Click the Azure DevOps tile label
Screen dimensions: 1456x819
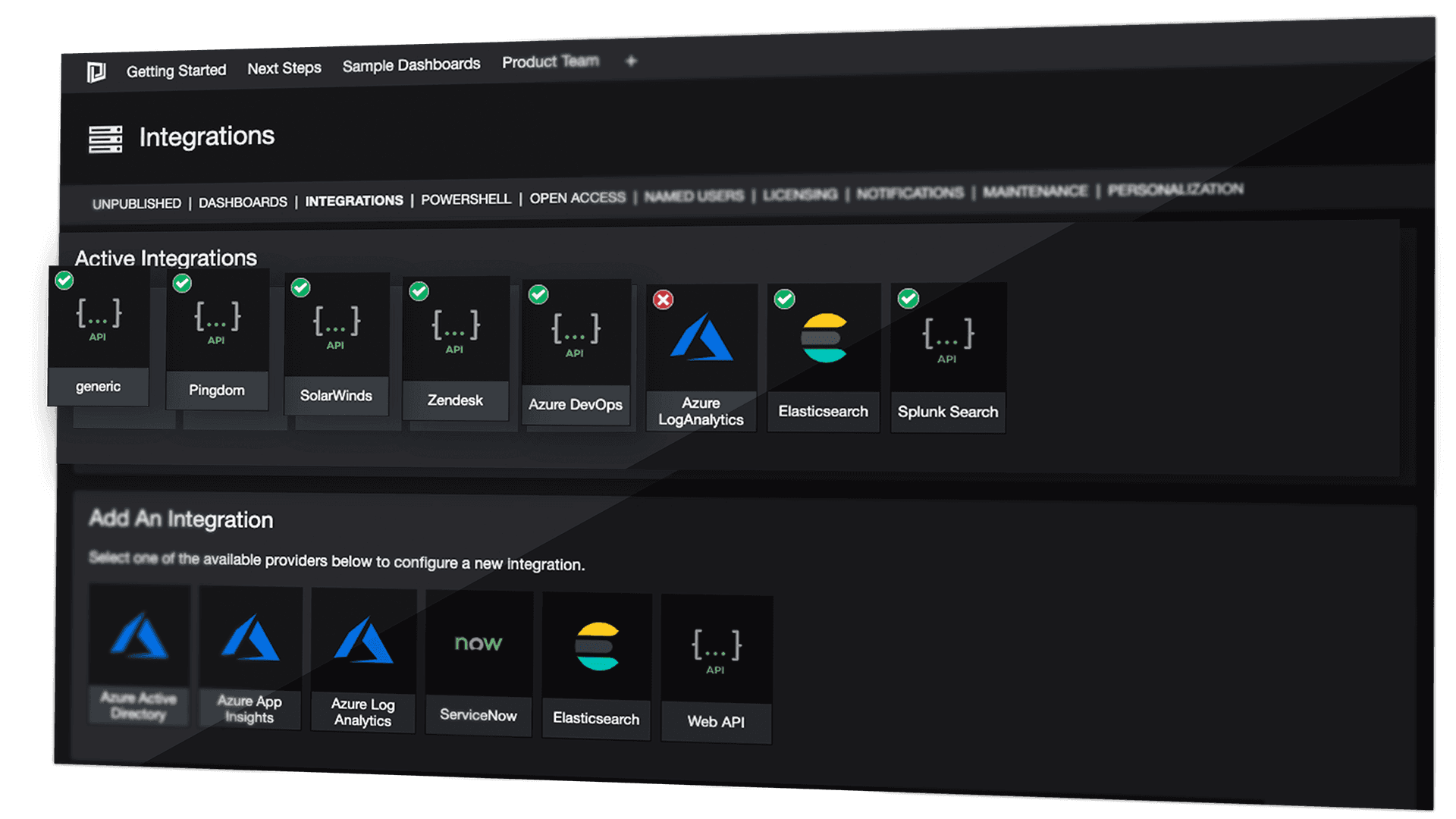click(x=576, y=404)
